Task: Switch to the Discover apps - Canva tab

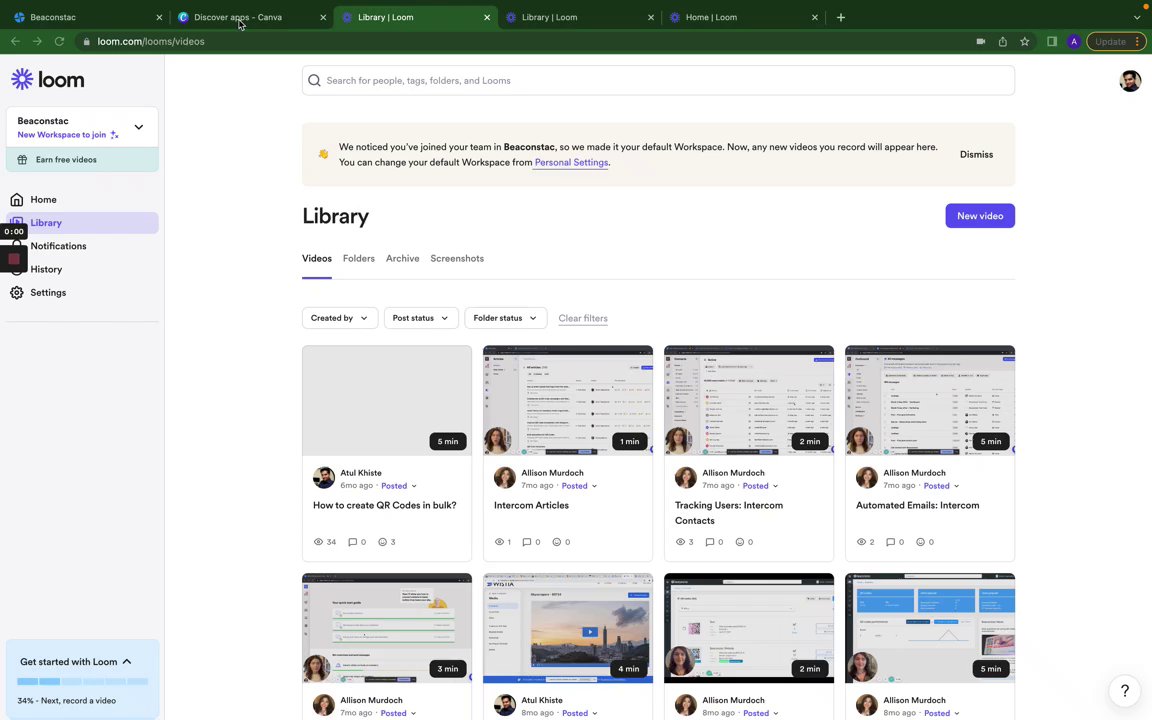Action: pos(251,17)
